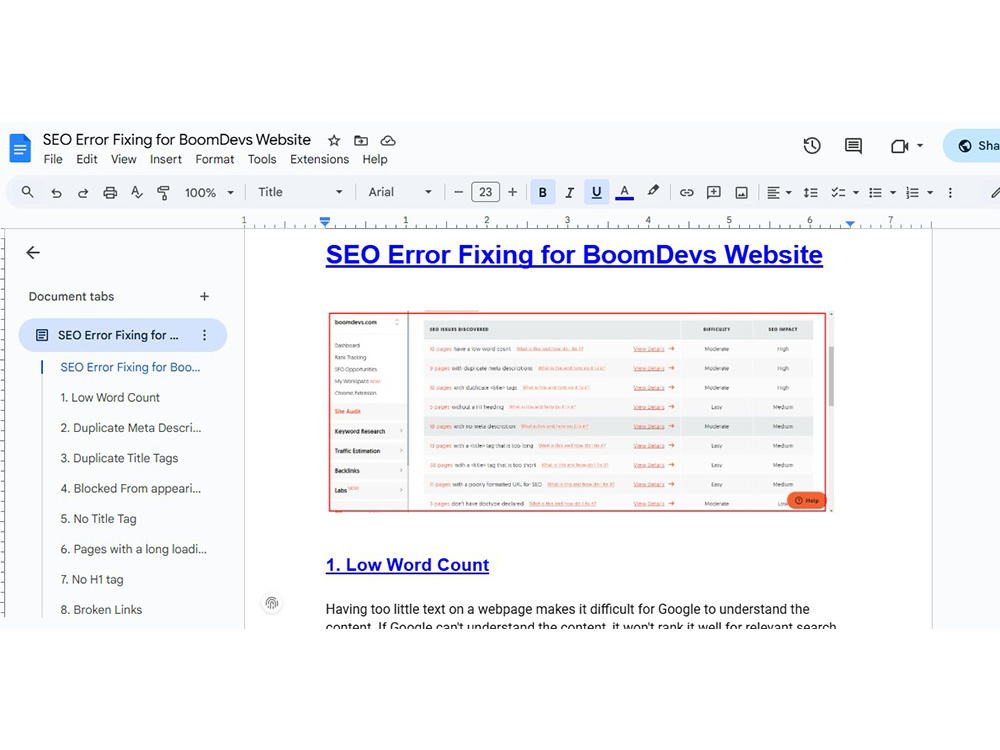Add a comment from toolbar

point(714,193)
